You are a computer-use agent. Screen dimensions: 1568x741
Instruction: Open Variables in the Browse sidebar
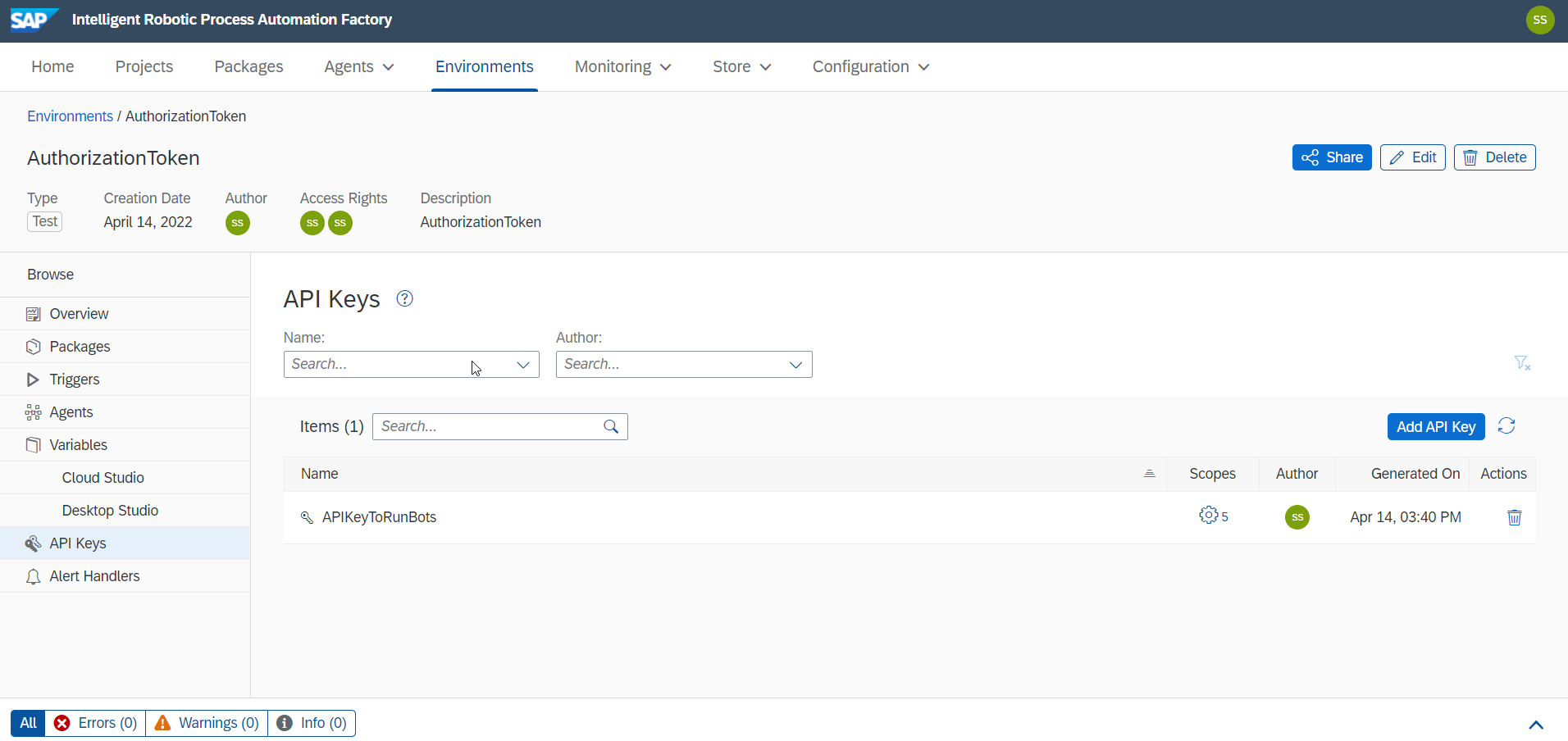pos(125,445)
